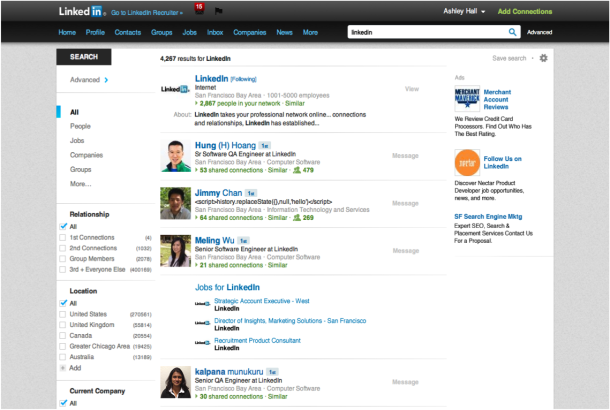The width and height of the screenshot is (610, 410).
Task: Click the plus icon next to Add location
Action: pos(63,368)
